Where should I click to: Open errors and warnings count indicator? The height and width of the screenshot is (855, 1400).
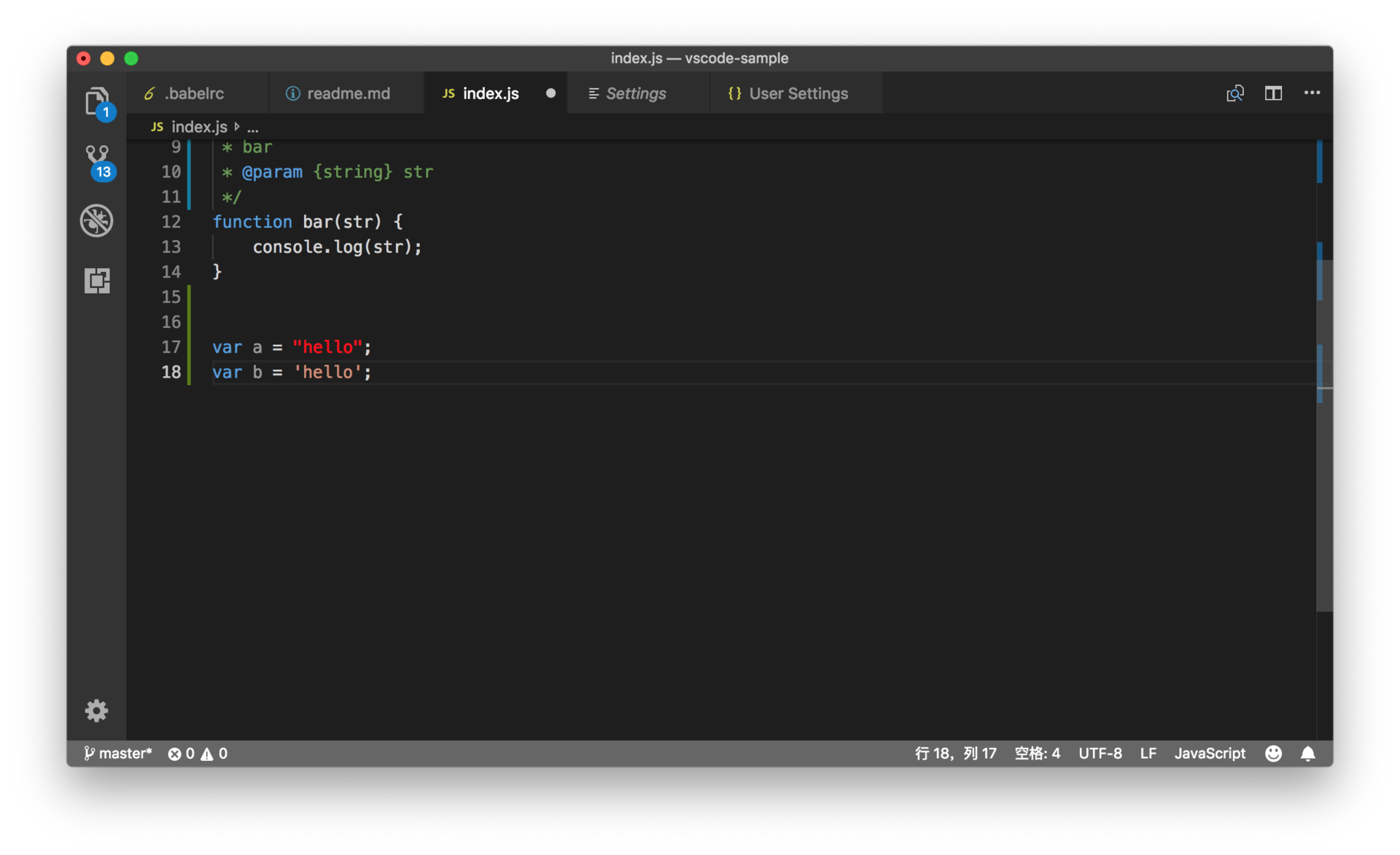[x=198, y=753]
